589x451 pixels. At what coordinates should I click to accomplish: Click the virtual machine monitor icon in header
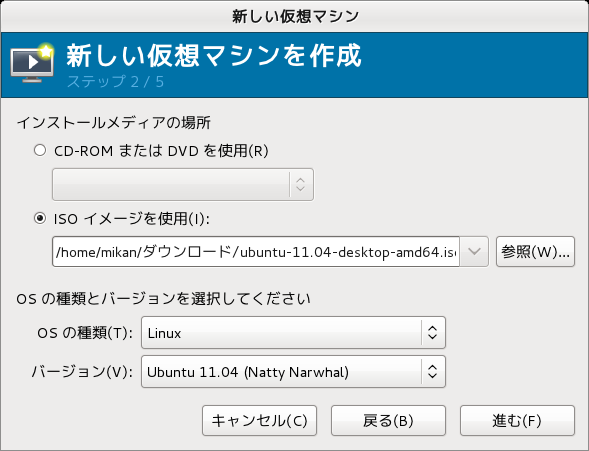(32, 64)
